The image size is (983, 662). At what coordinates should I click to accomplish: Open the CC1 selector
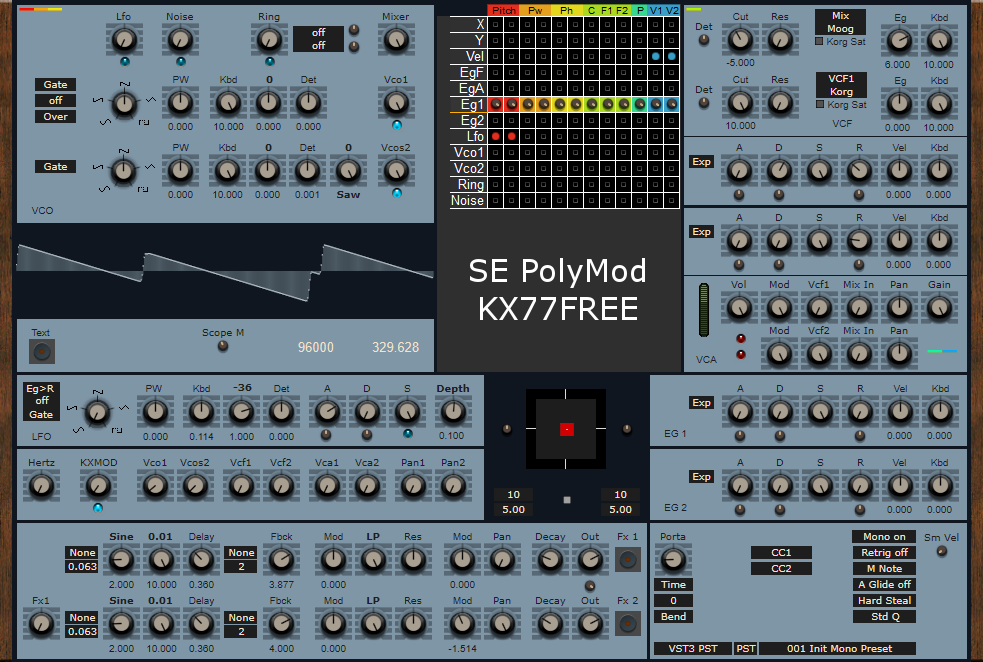pos(781,552)
